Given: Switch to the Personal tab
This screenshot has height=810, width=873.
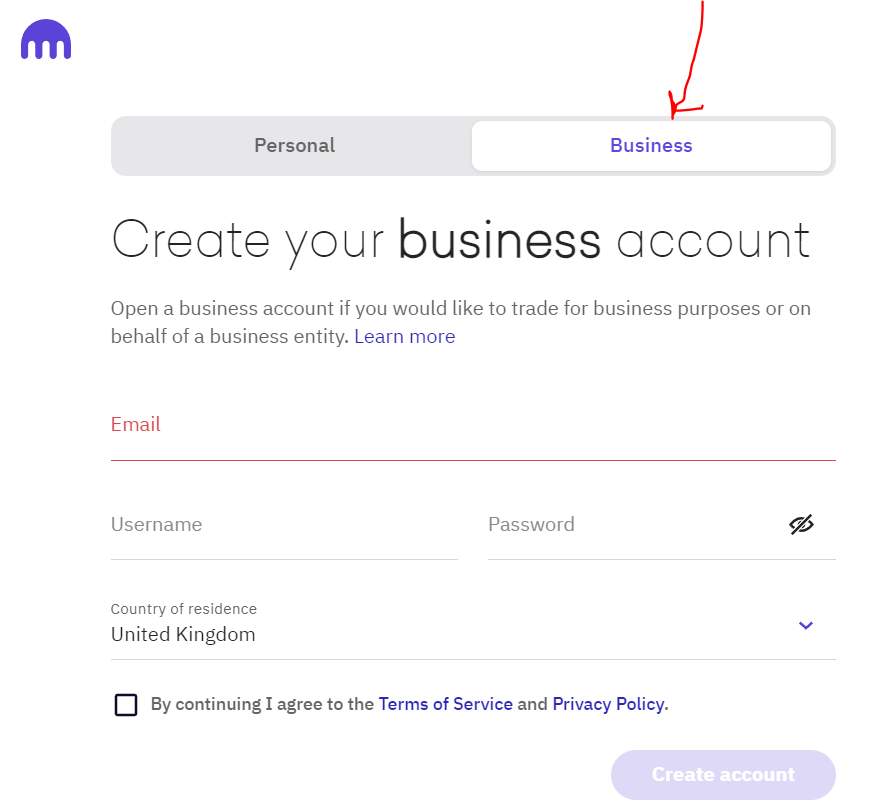Looking at the screenshot, I should pos(294,146).
